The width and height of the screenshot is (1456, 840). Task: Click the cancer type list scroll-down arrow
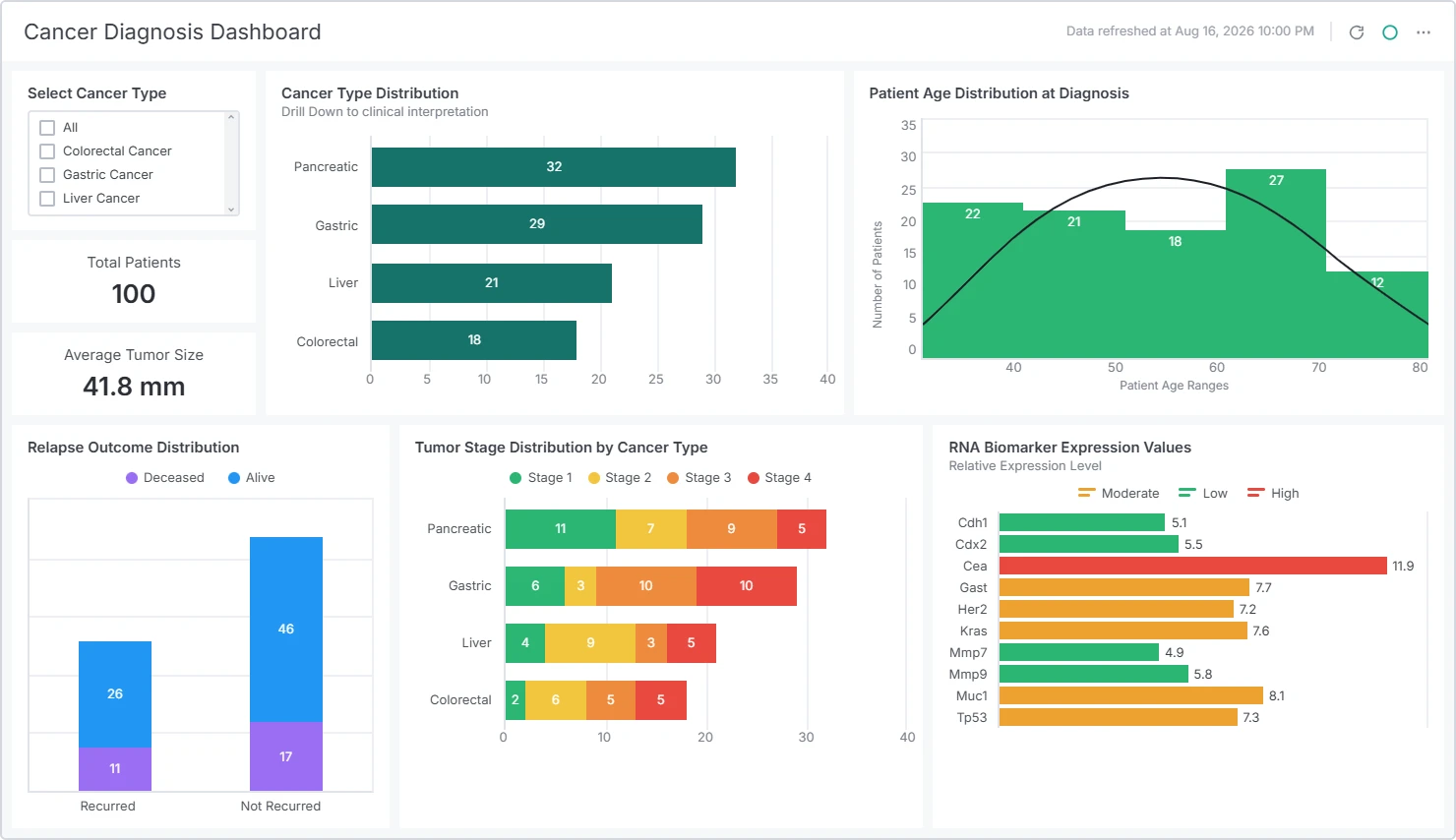[231, 210]
